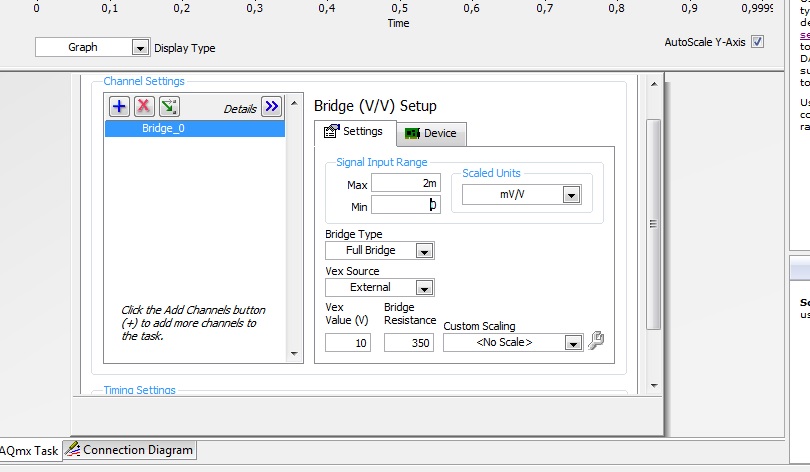Click the channel list scroll down arrow
This screenshot has height=472, width=810.
pos(294,354)
